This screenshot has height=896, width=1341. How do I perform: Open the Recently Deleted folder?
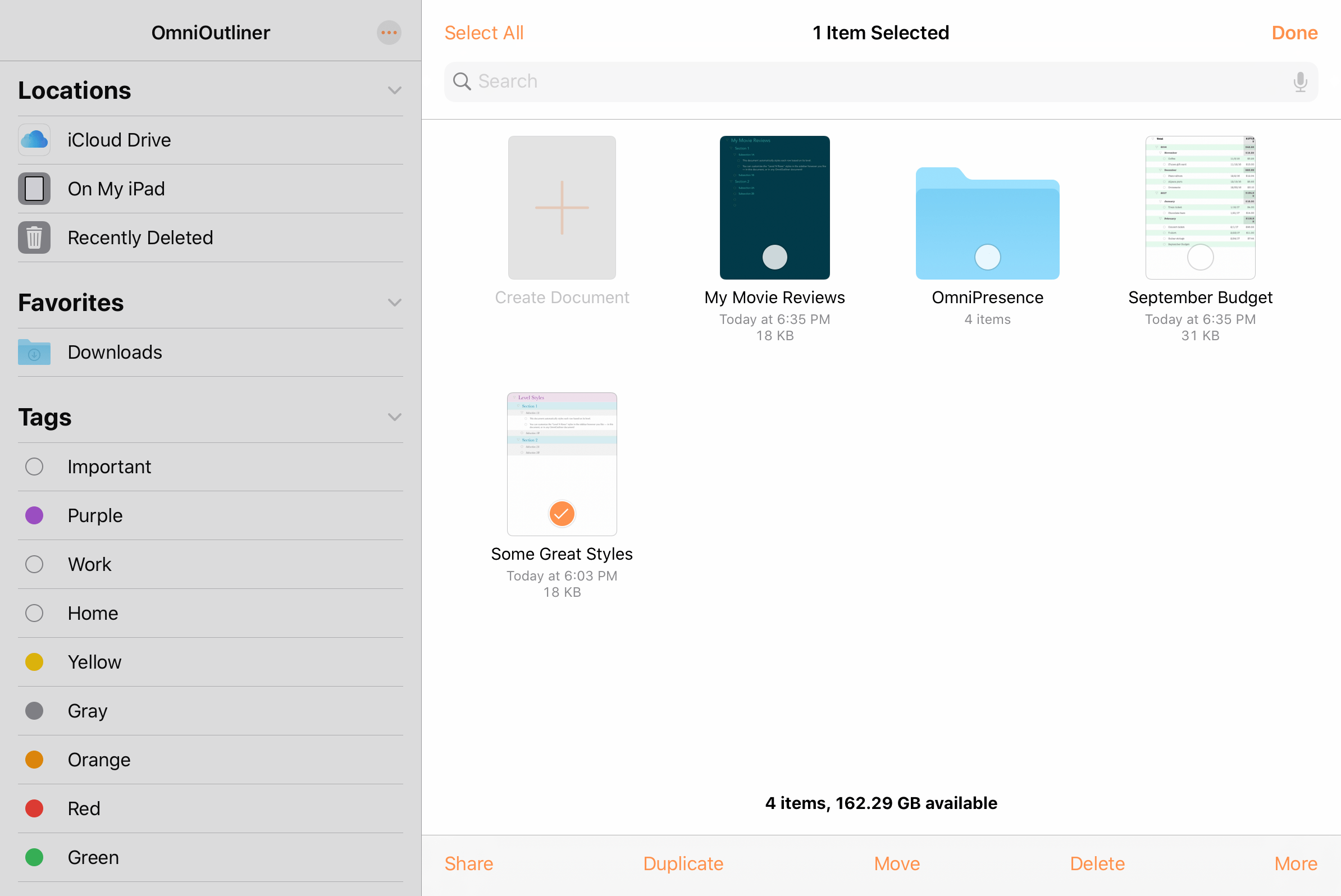pyautogui.click(x=140, y=237)
